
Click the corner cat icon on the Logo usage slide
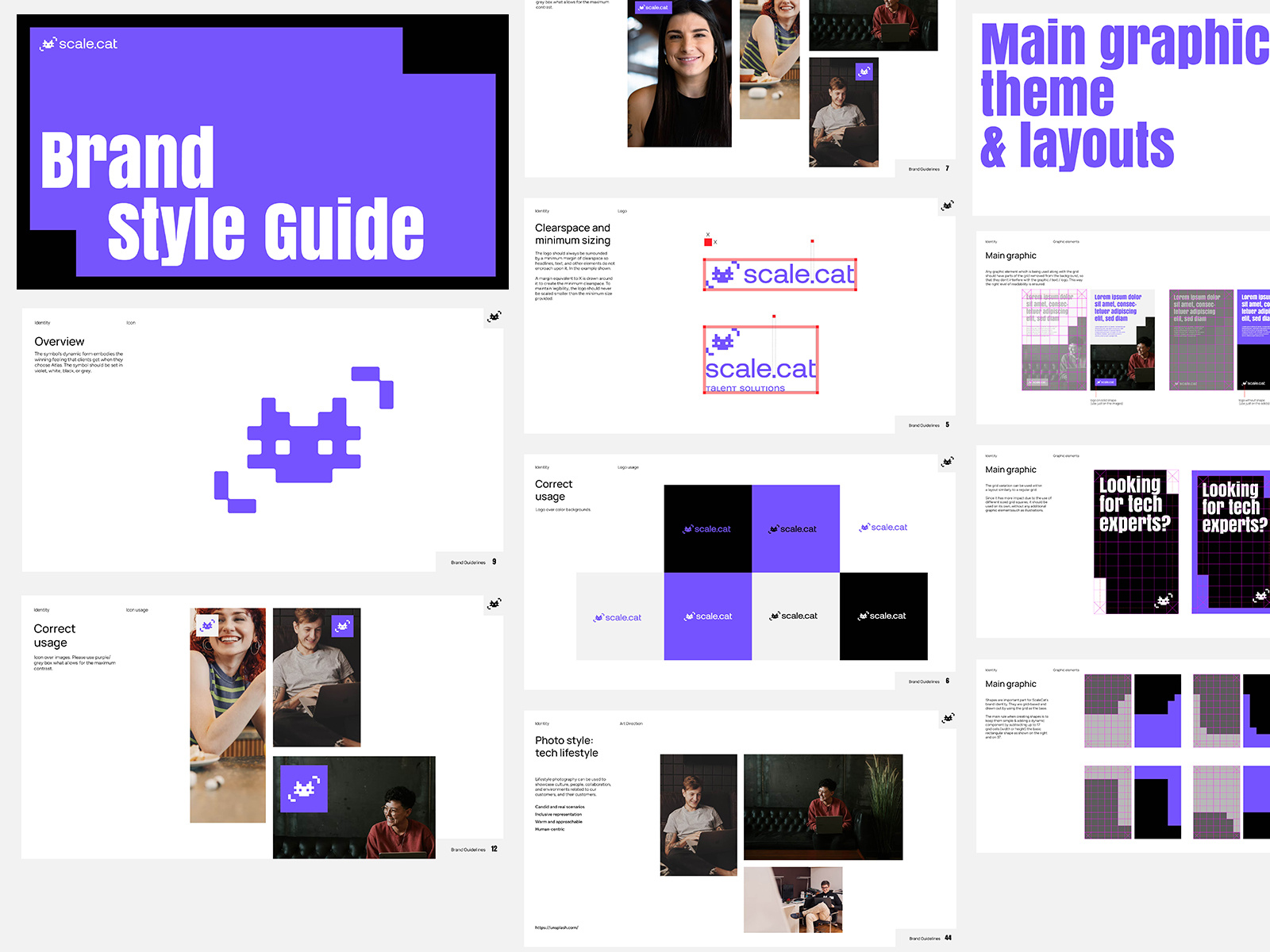tap(947, 462)
